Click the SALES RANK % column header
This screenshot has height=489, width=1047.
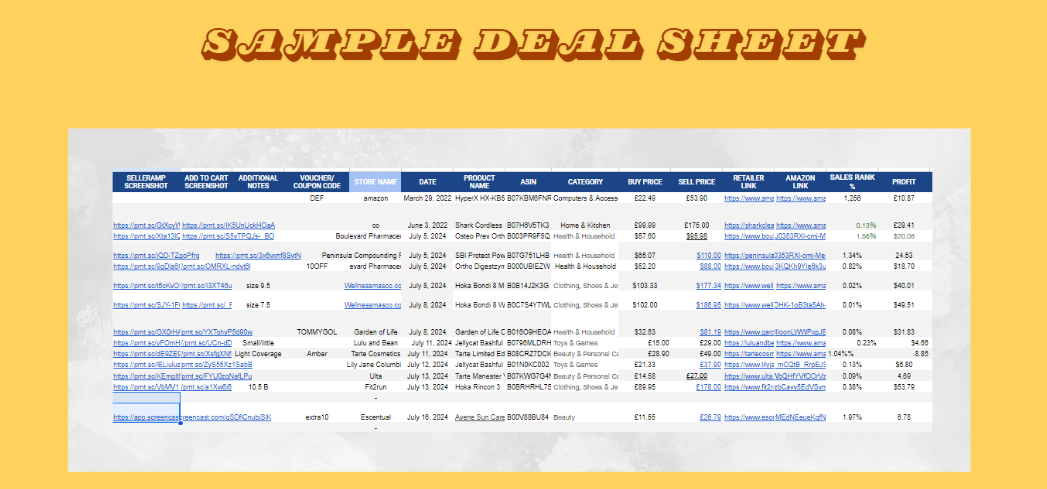pyautogui.click(x=851, y=182)
